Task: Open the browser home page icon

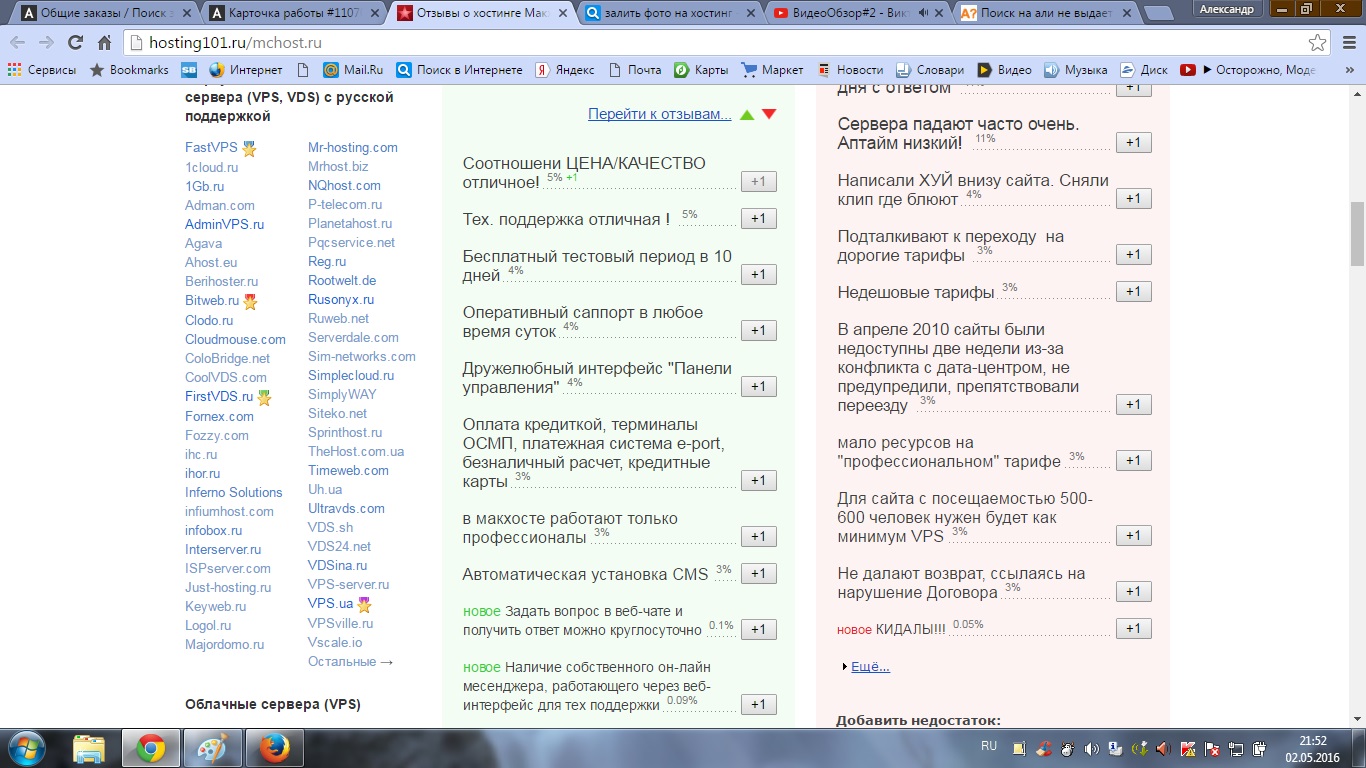Action: pos(104,43)
